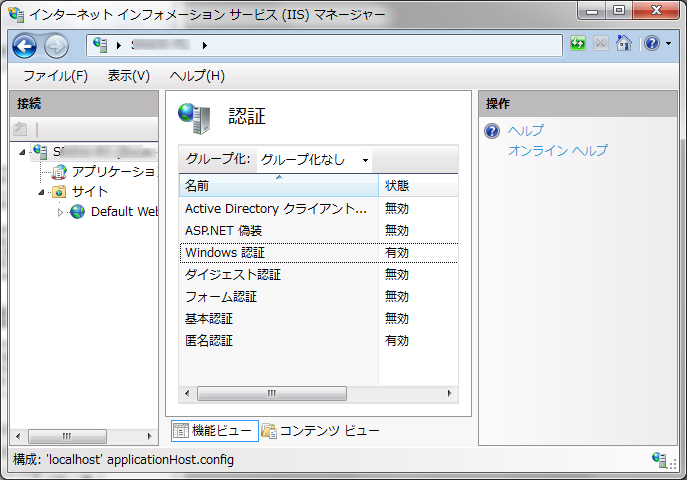Click the list's right scroll arrow
The width and height of the screenshot is (687, 480).
(x=450, y=393)
